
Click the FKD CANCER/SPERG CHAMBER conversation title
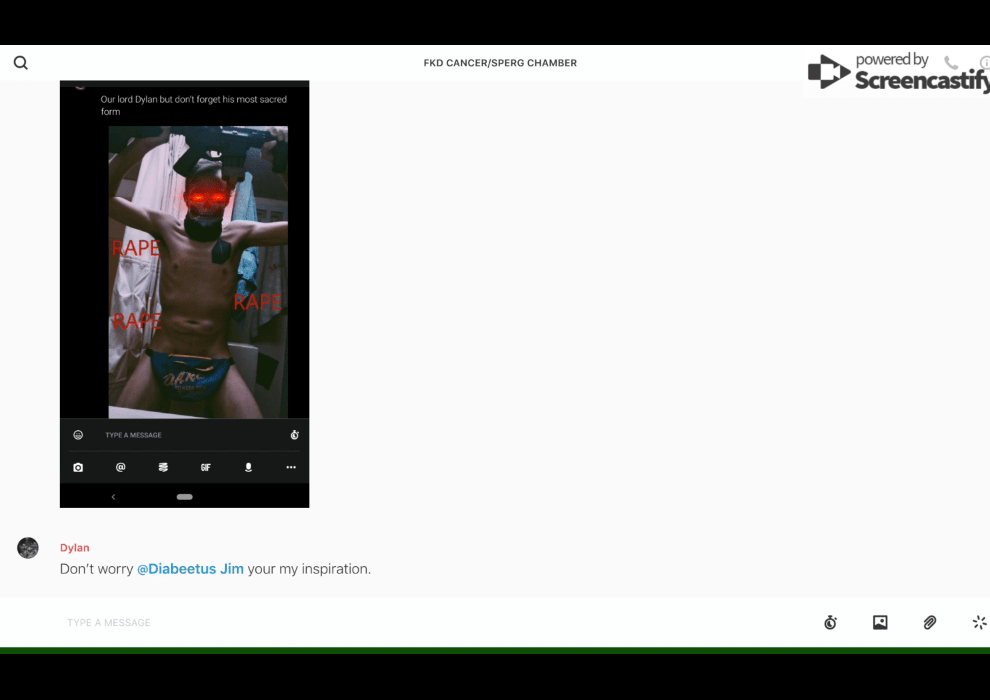click(500, 63)
